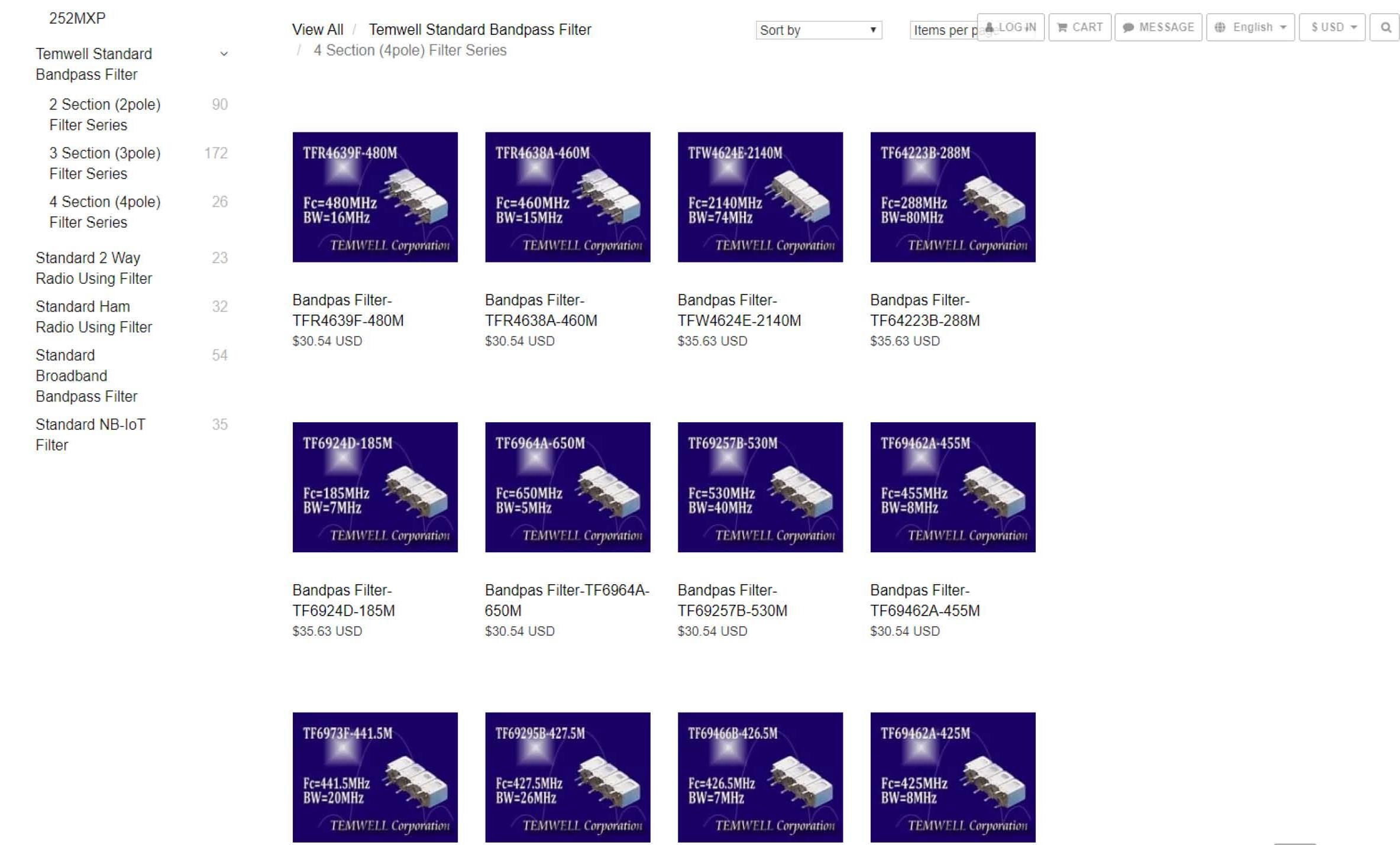Click the Bandpas Filter-TFR4638A-460M title link
The image size is (1400, 845).
tap(541, 310)
